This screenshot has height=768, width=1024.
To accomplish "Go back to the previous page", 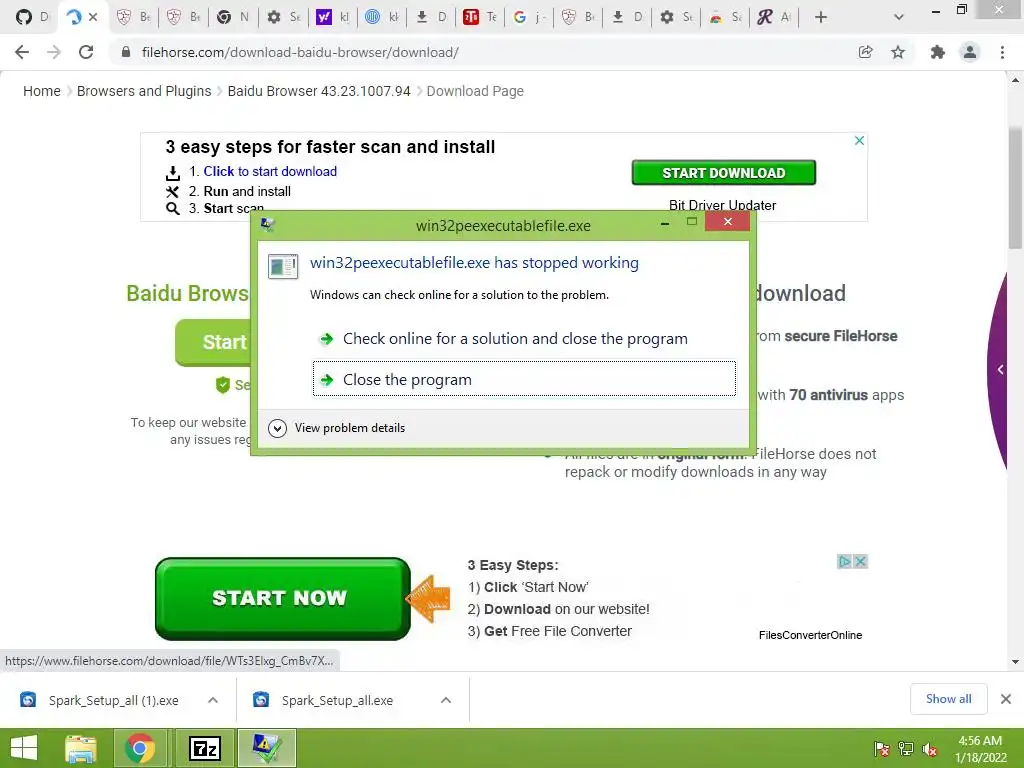I will (x=22, y=52).
